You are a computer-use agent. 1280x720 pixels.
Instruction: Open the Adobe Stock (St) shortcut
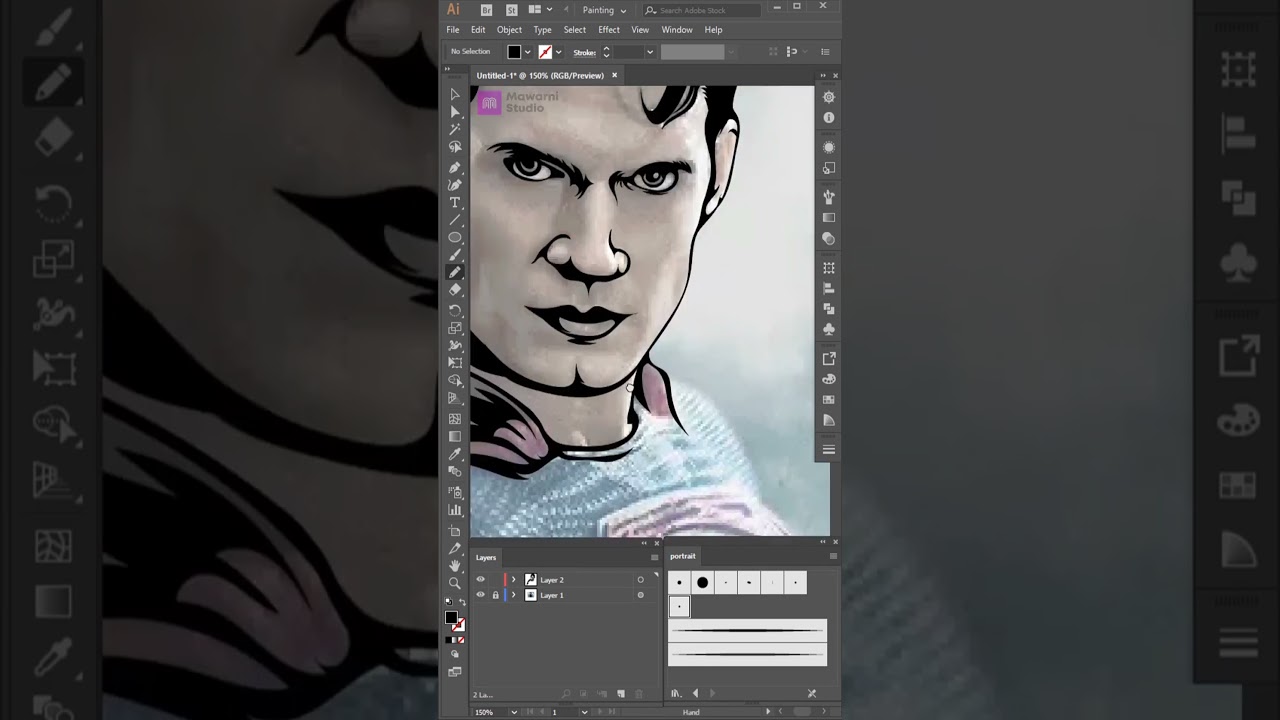(x=511, y=10)
